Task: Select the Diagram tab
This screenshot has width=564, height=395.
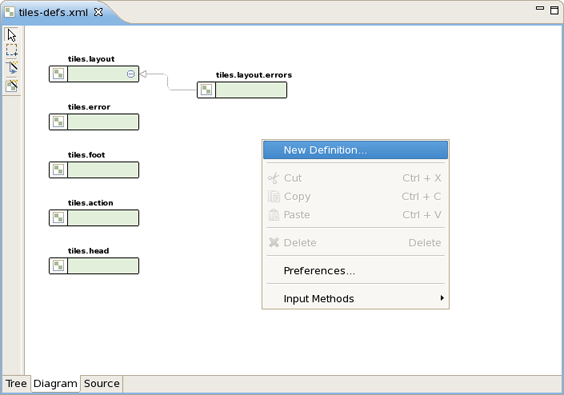Action: click(55, 384)
